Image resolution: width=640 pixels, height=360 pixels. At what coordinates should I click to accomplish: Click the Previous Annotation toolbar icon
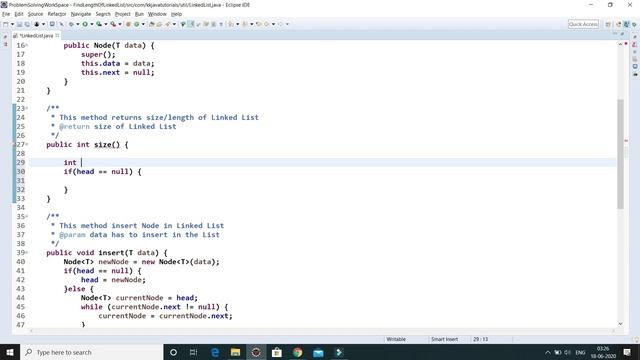[245, 24]
